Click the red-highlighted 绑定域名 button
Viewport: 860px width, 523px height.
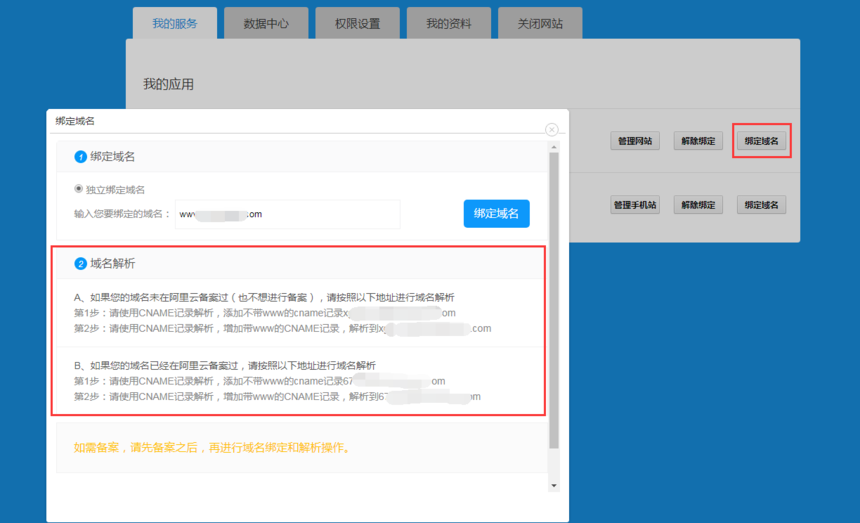point(761,141)
